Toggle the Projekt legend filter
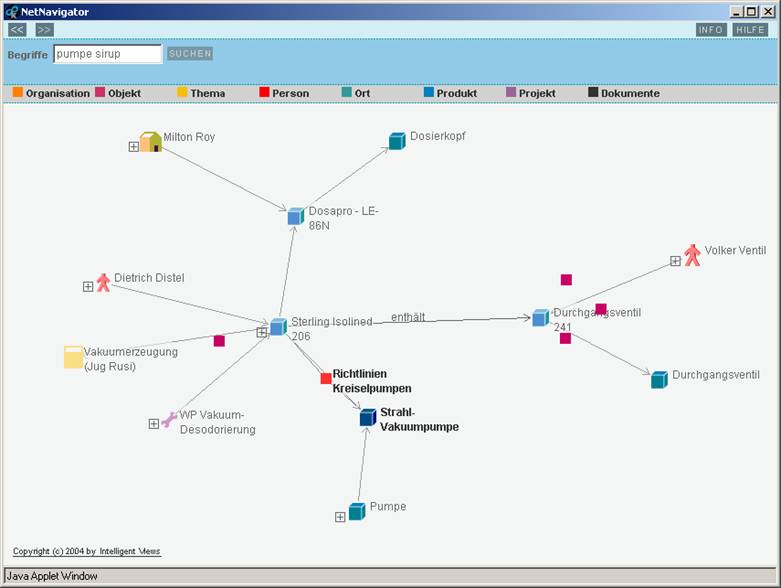The height and width of the screenshot is (588, 781). point(531,93)
